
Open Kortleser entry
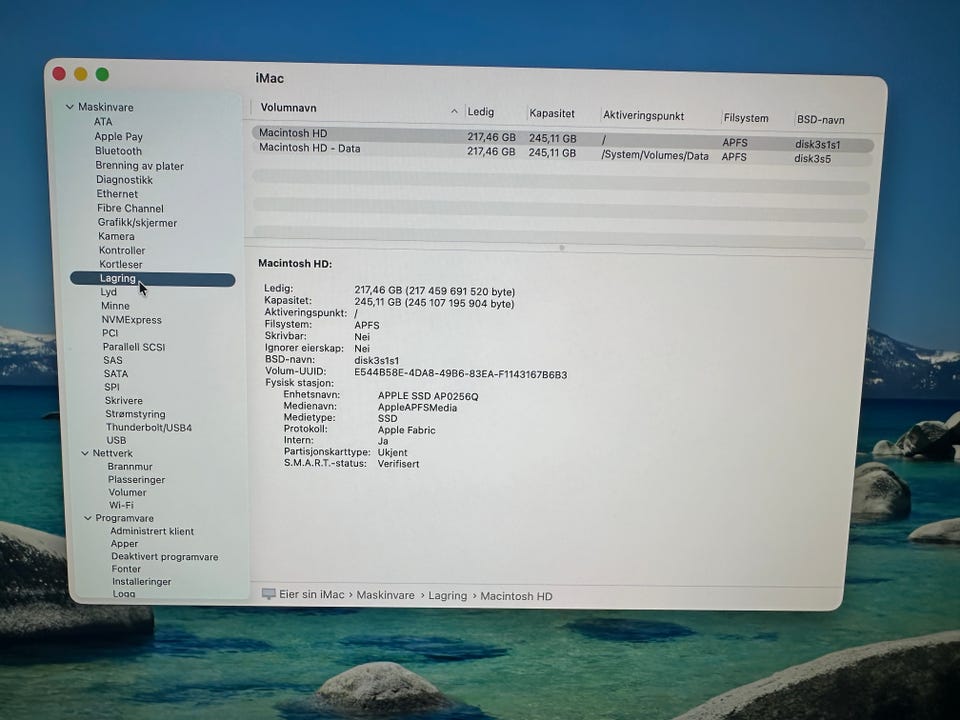point(121,264)
